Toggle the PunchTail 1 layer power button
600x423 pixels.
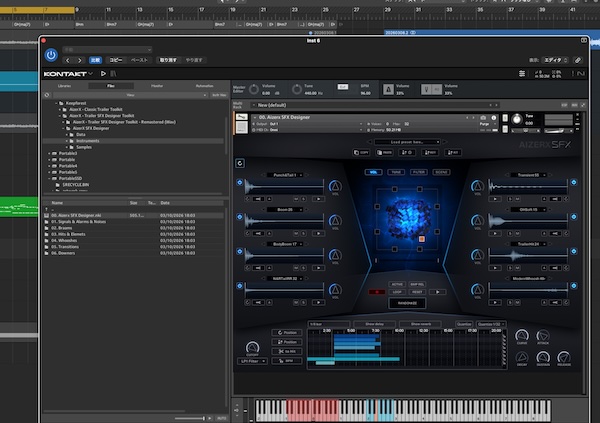[240, 182]
